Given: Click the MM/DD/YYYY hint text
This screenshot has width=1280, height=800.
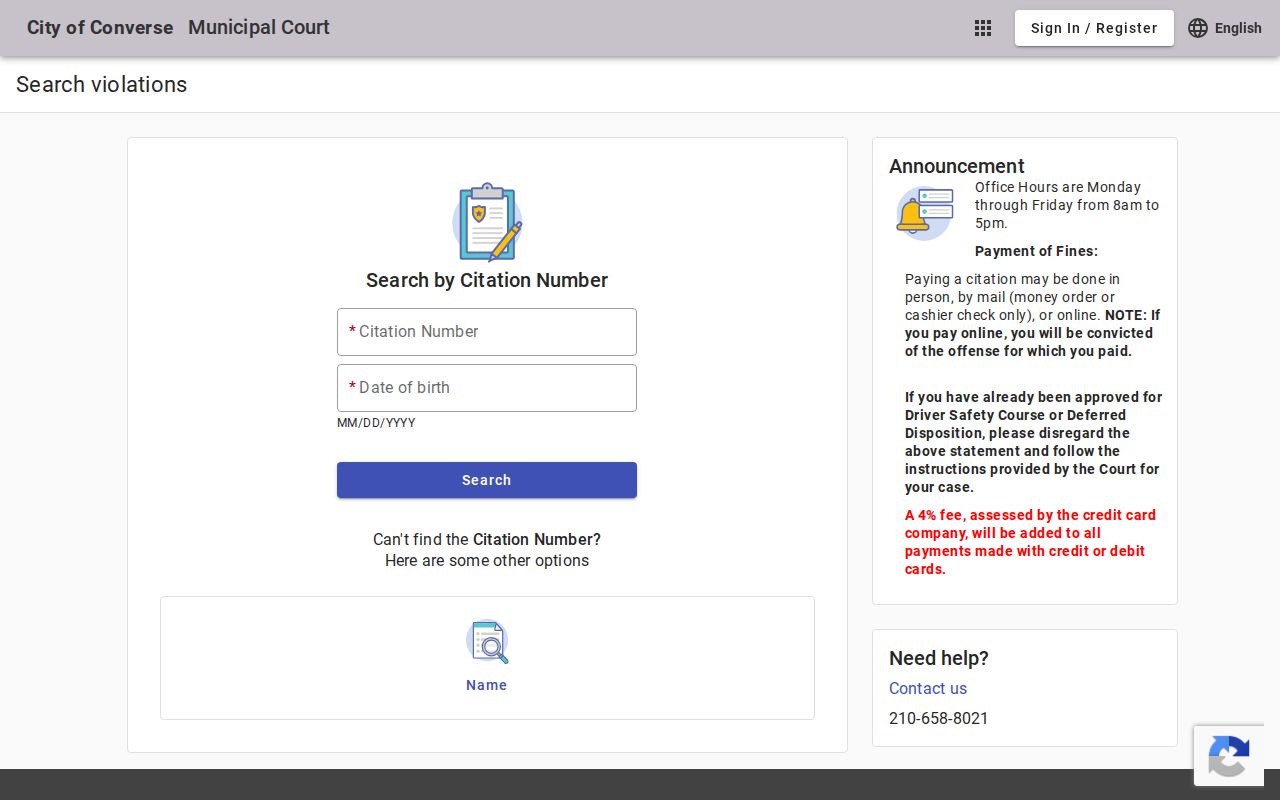Looking at the screenshot, I should click(376, 423).
